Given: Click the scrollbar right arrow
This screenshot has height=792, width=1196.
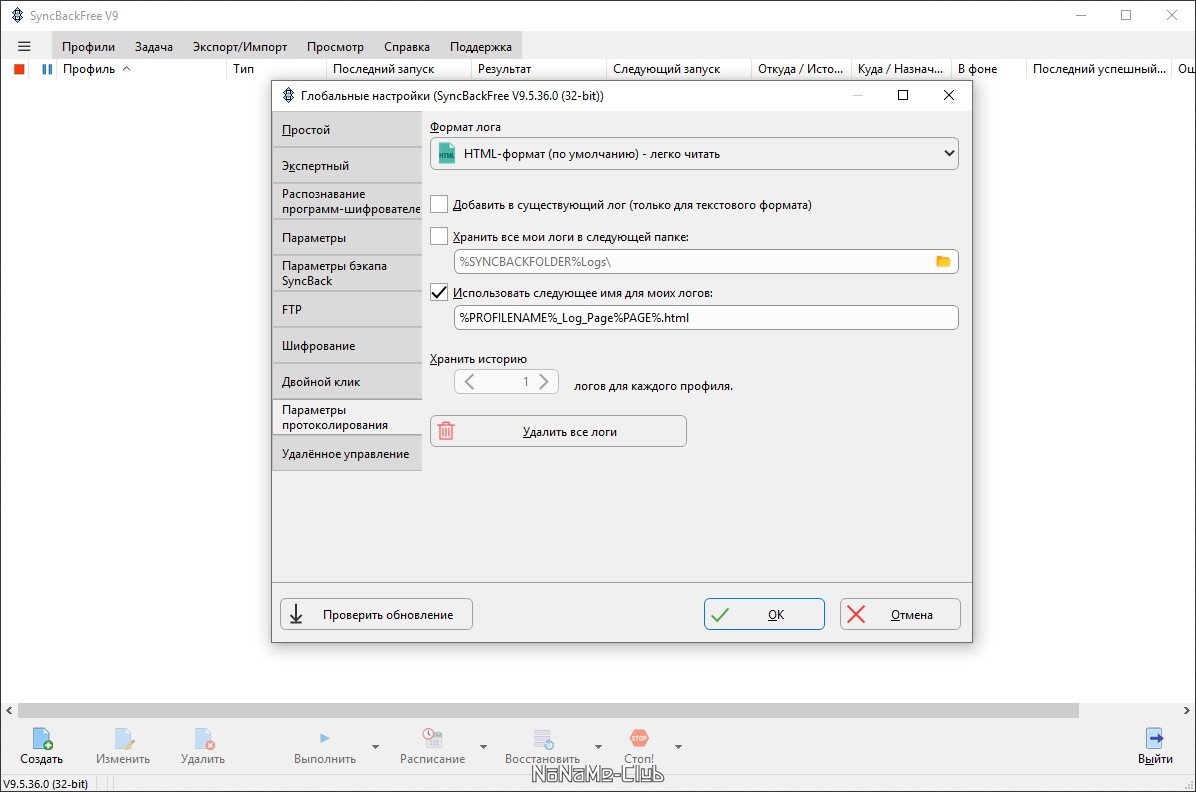Looking at the screenshot, I should coord(1187,710).
